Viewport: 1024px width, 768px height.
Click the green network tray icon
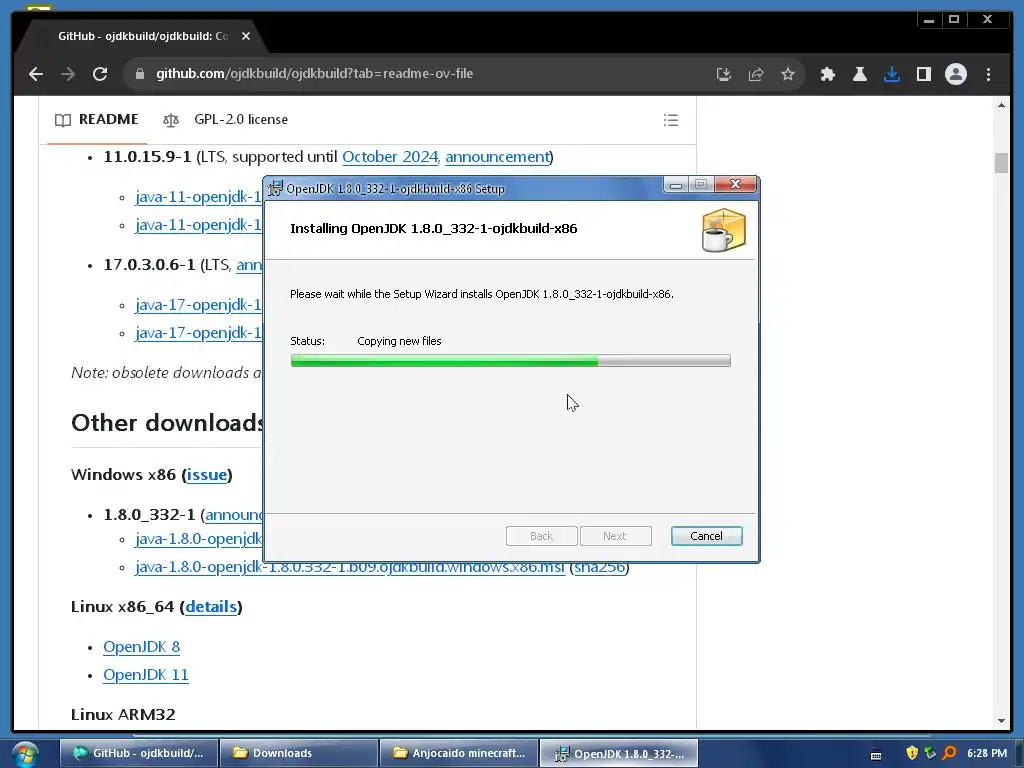(930, 753)
